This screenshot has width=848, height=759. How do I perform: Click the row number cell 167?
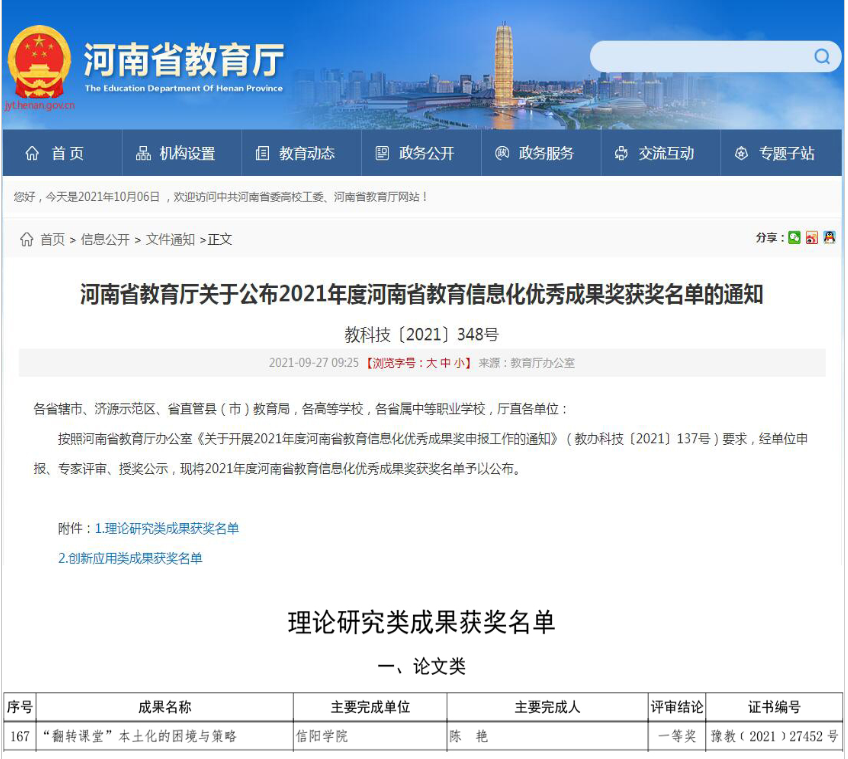click(20, 736)
